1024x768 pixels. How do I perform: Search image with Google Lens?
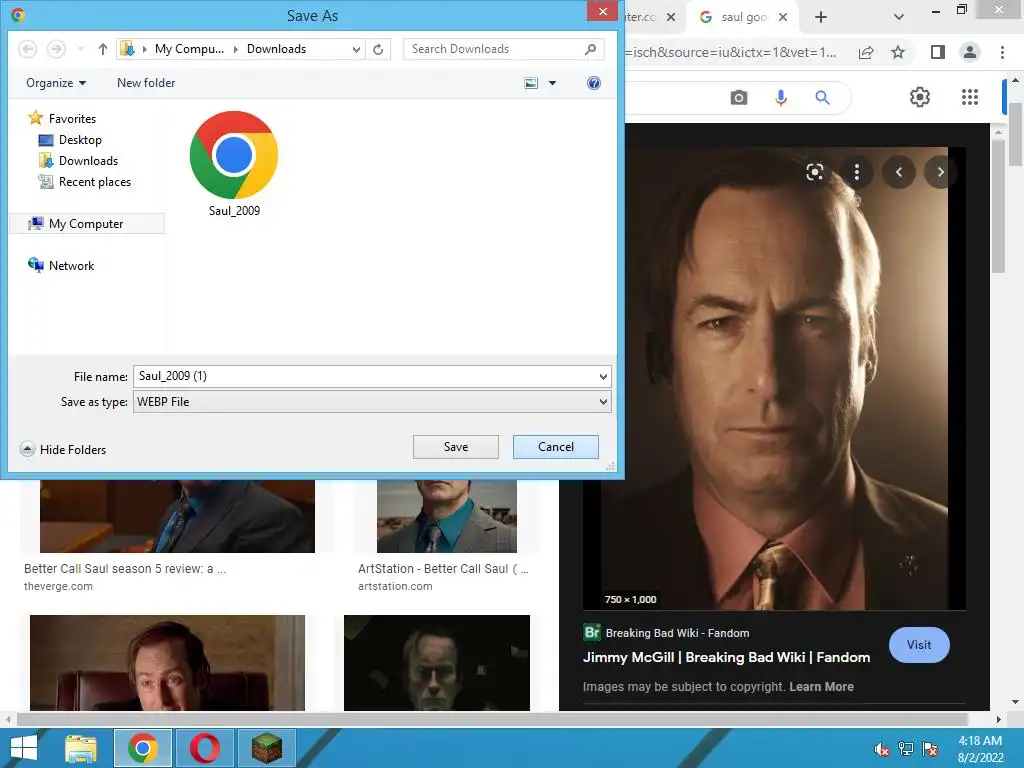coord(814,172)
